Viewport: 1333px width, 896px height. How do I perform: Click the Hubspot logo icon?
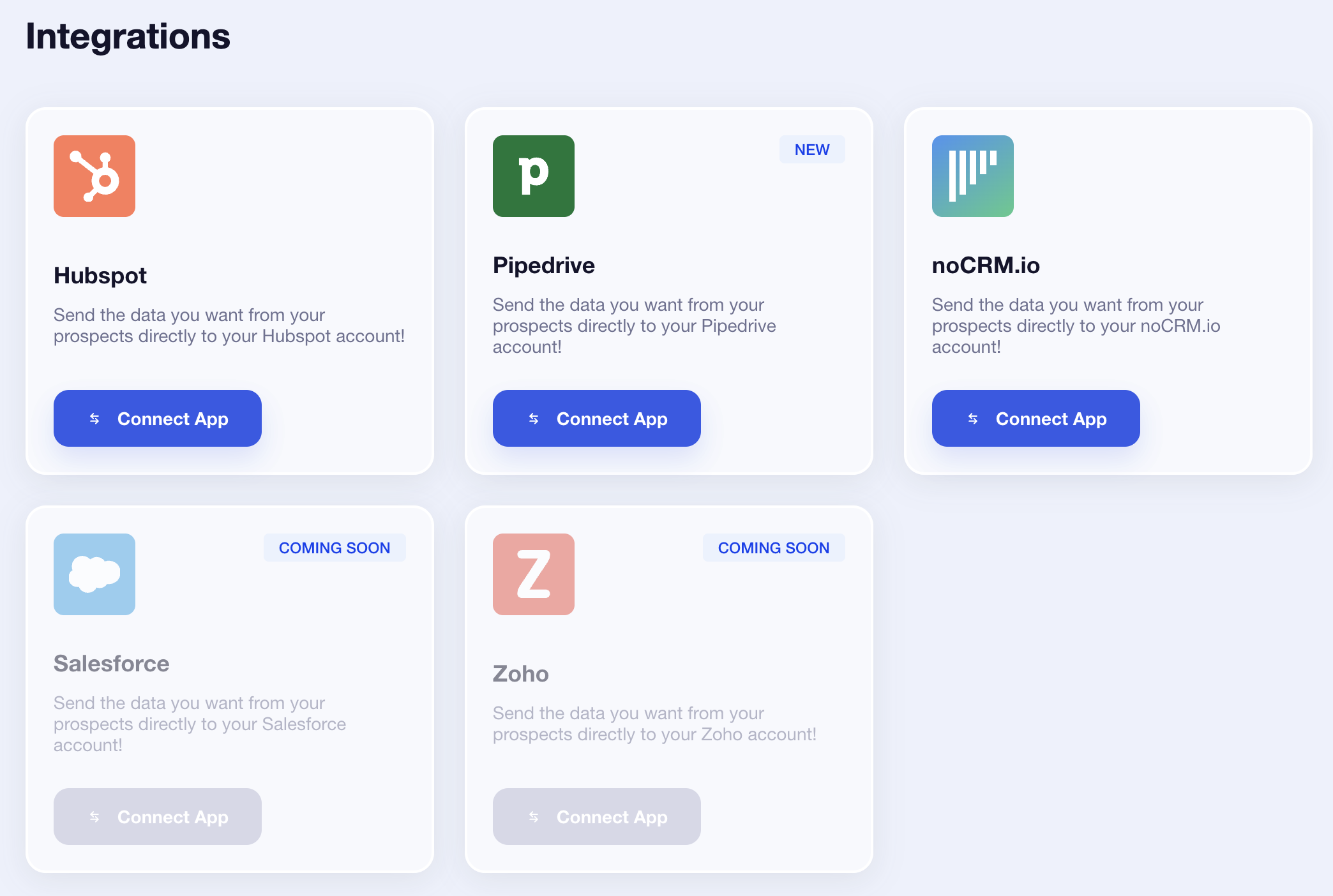[94, 176]
